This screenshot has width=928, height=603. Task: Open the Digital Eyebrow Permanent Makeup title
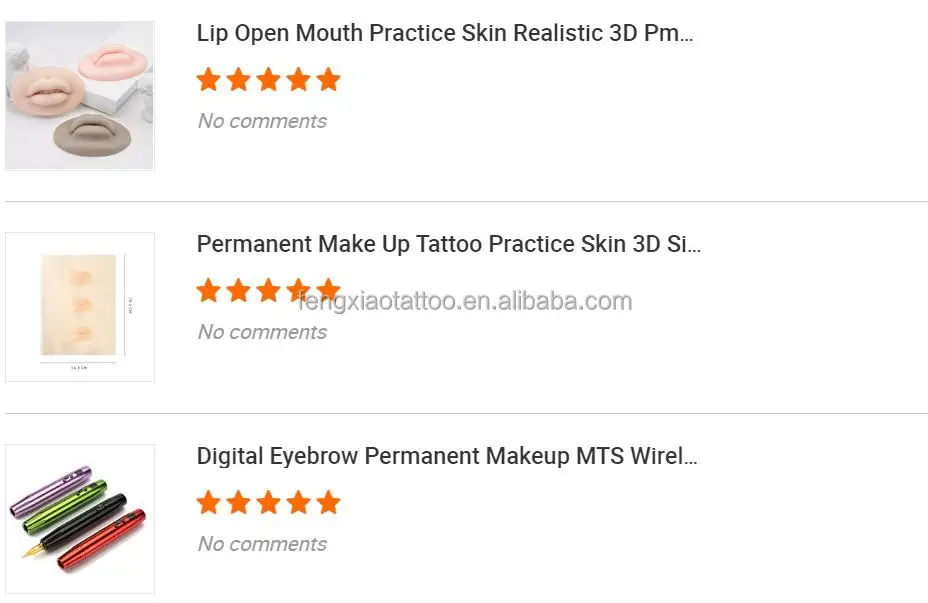tap(447, 457)
